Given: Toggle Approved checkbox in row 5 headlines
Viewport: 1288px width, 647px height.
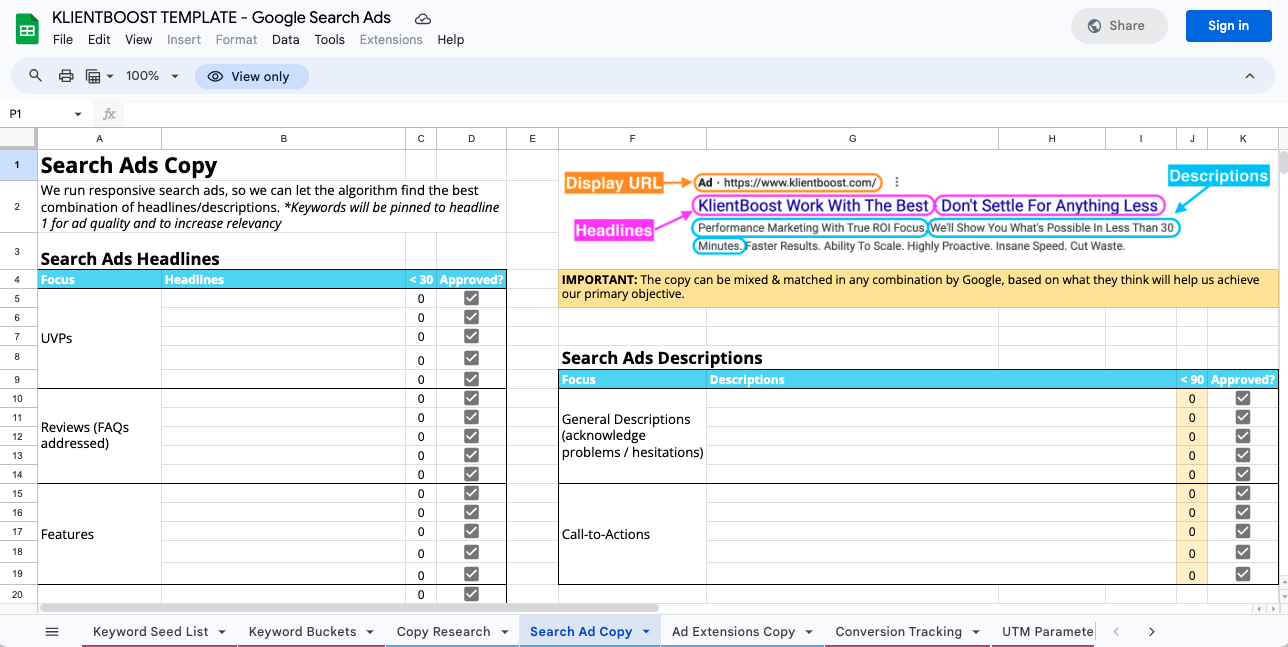Looking at the screenshot, I should (x=471, y=298).
